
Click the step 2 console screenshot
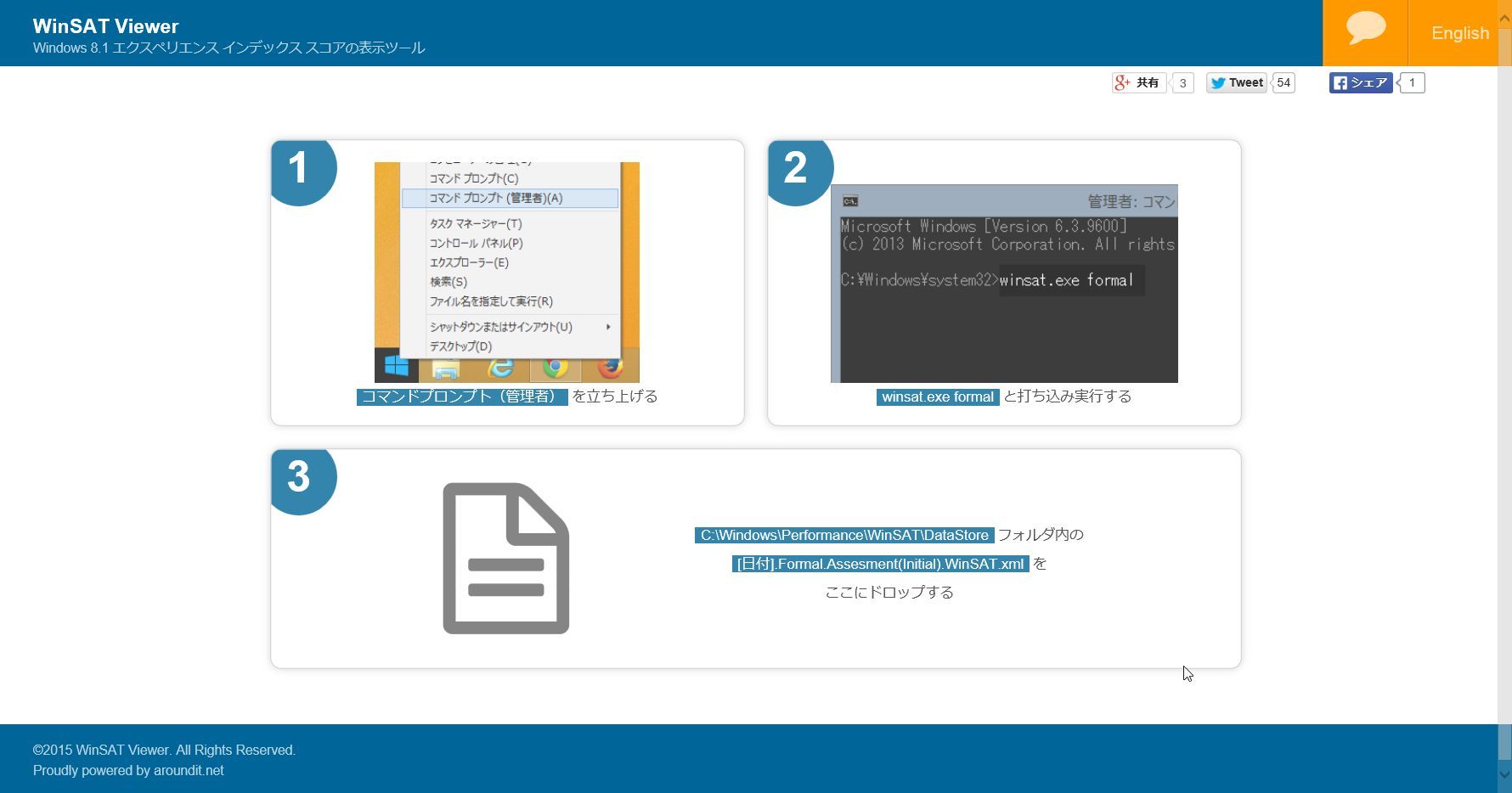point(1004,284)
